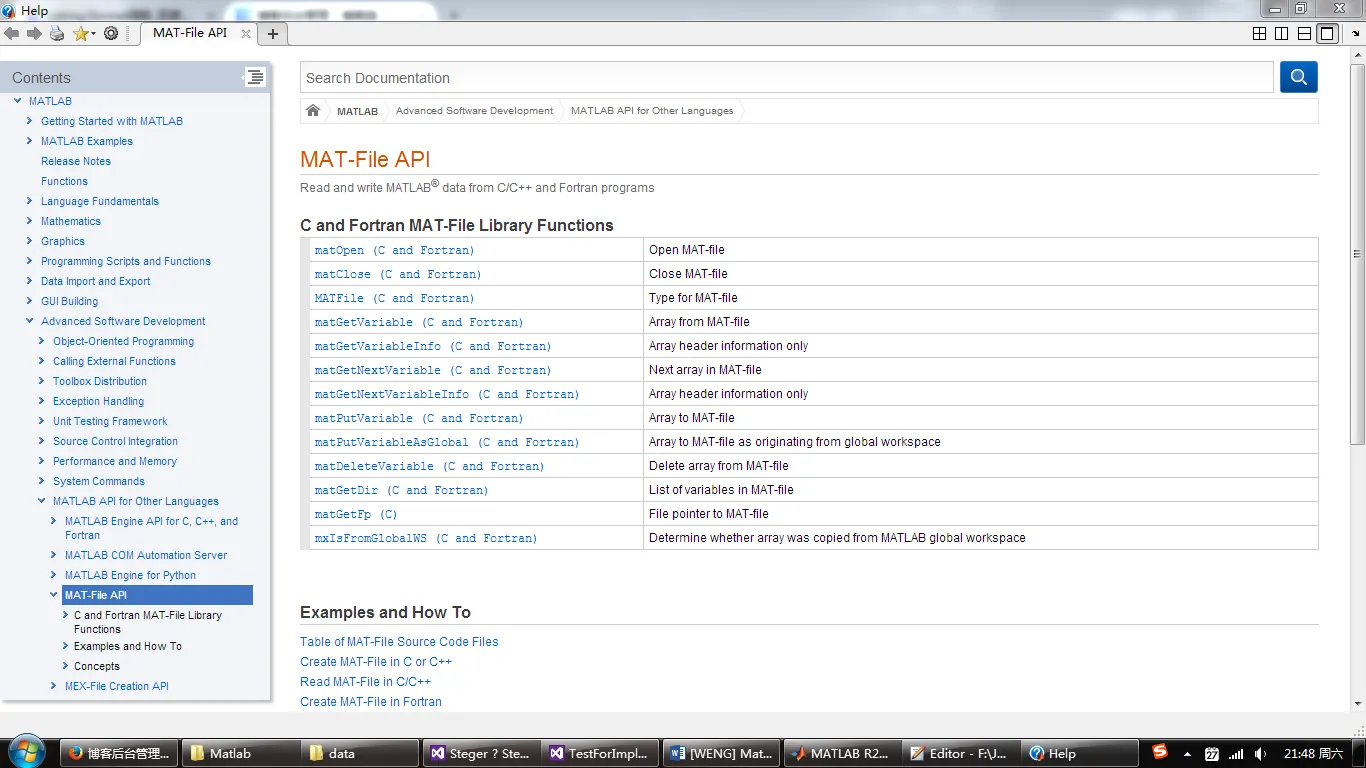Open Functions in contents tree

[64, 181]
